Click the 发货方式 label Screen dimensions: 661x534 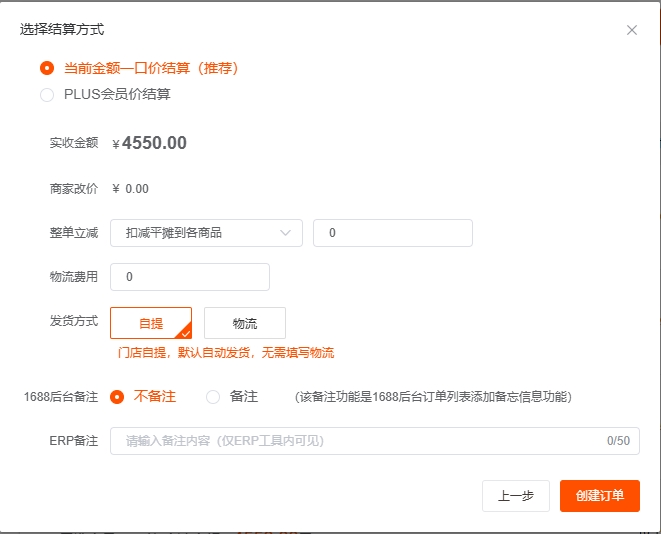coord(74,321)
